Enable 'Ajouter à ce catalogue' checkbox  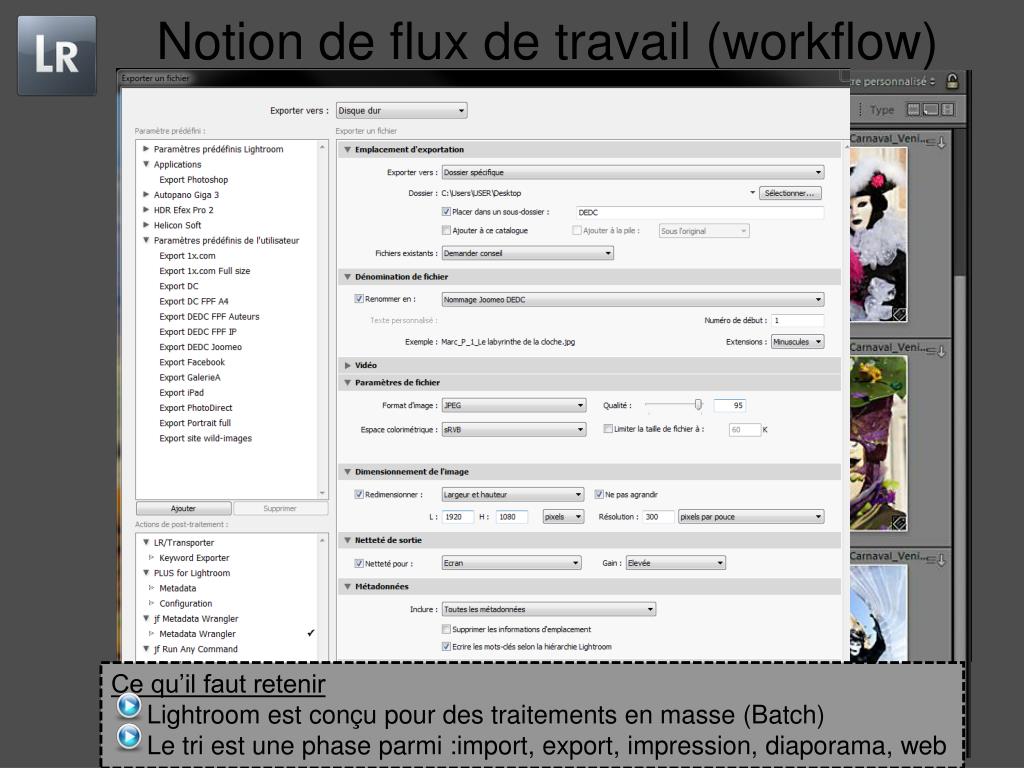(x=447, y=231)
